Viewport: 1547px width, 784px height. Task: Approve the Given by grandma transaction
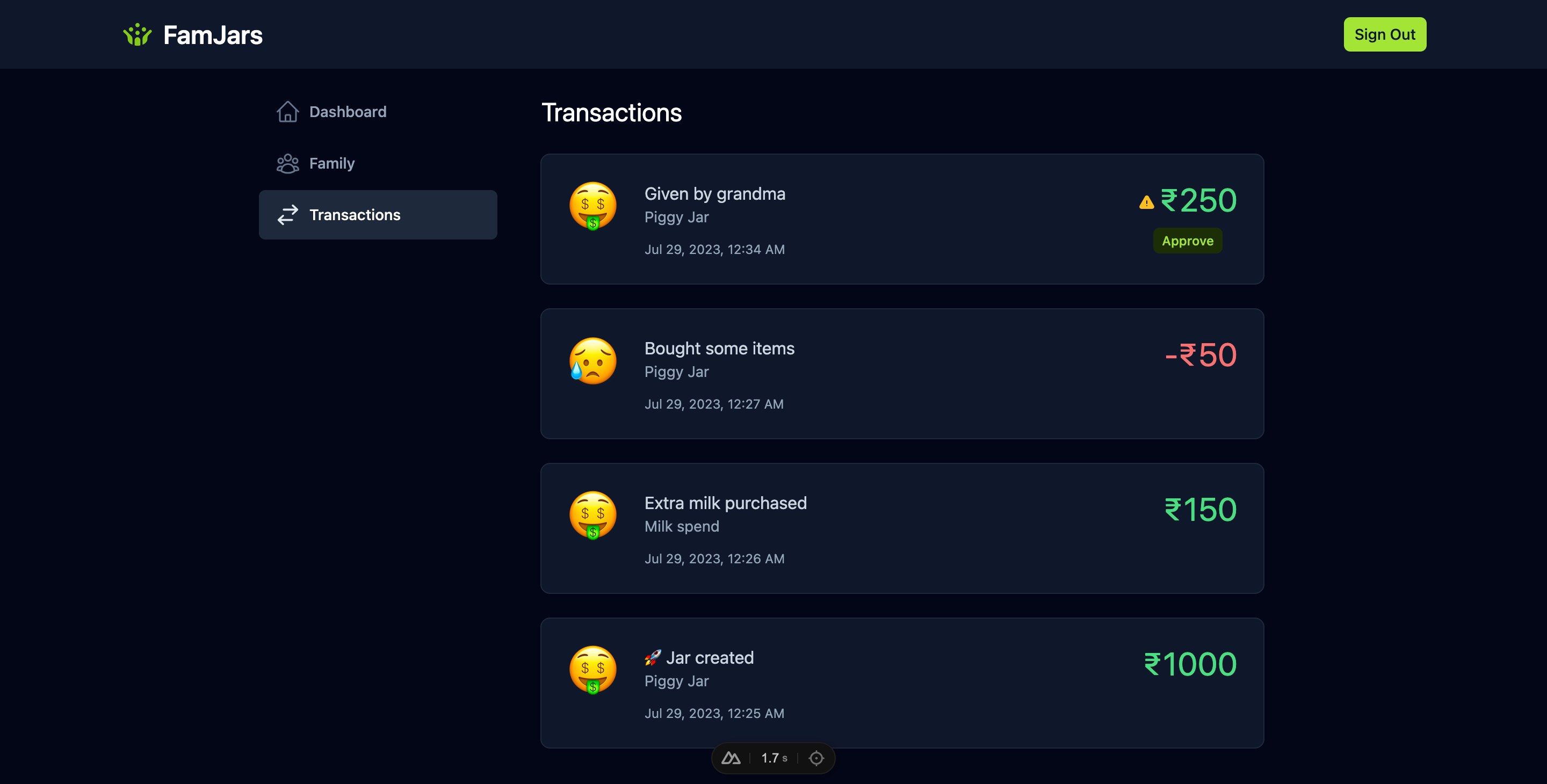tap(1187, 241)
